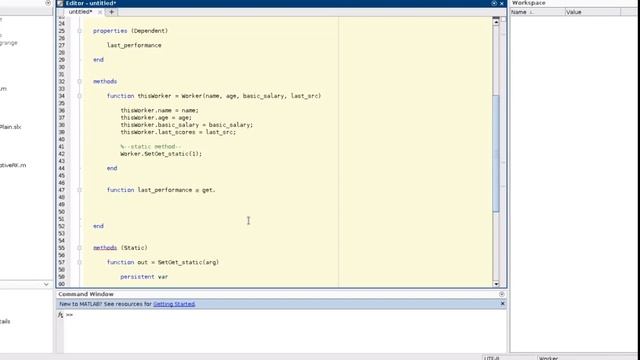Viewport: 640px width, 360px height.
Task: Click line number 47 in the gutter
Action: 61,190
